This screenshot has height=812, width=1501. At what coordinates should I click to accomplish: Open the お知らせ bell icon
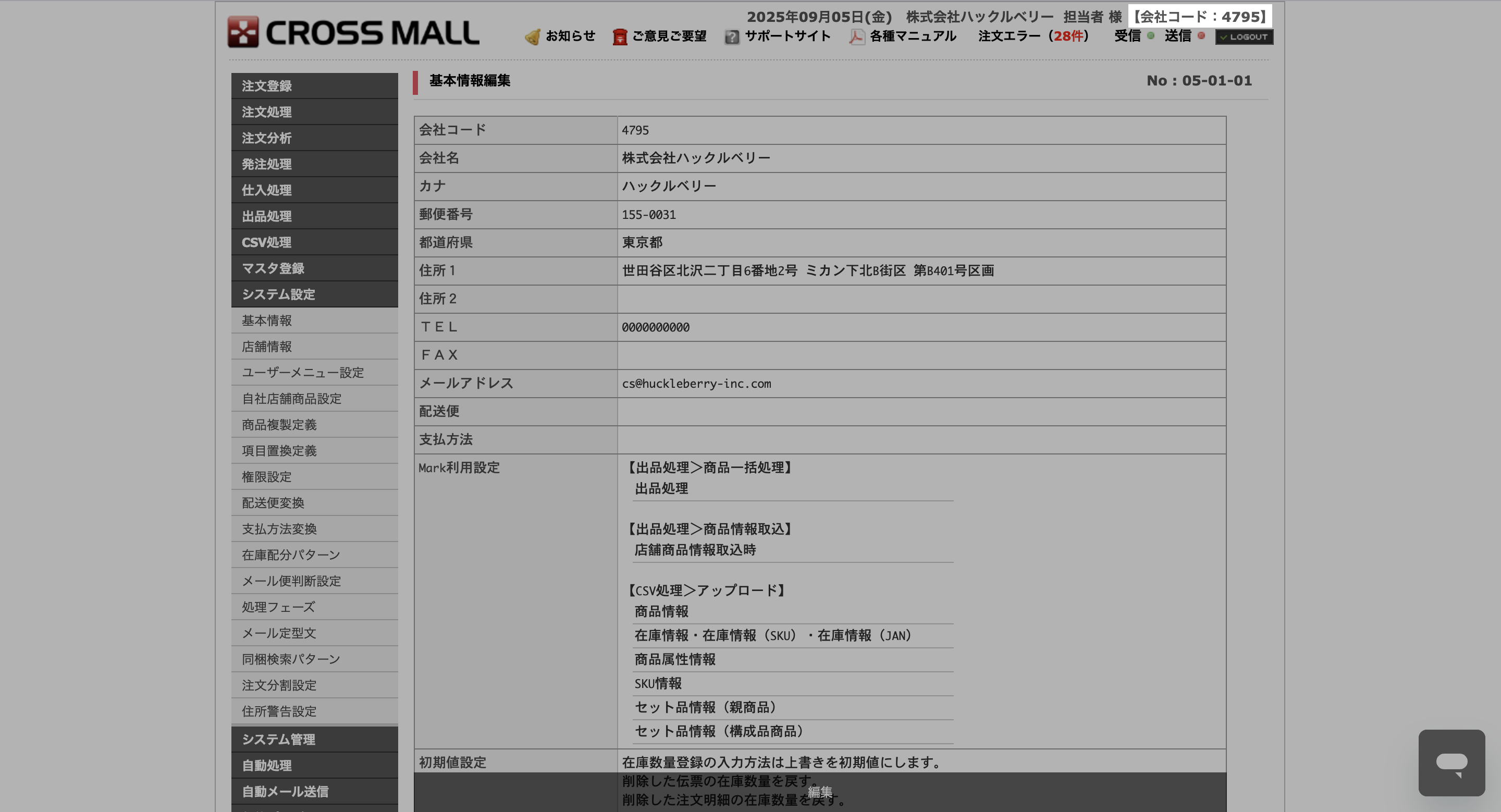click(x=532, y=36)
